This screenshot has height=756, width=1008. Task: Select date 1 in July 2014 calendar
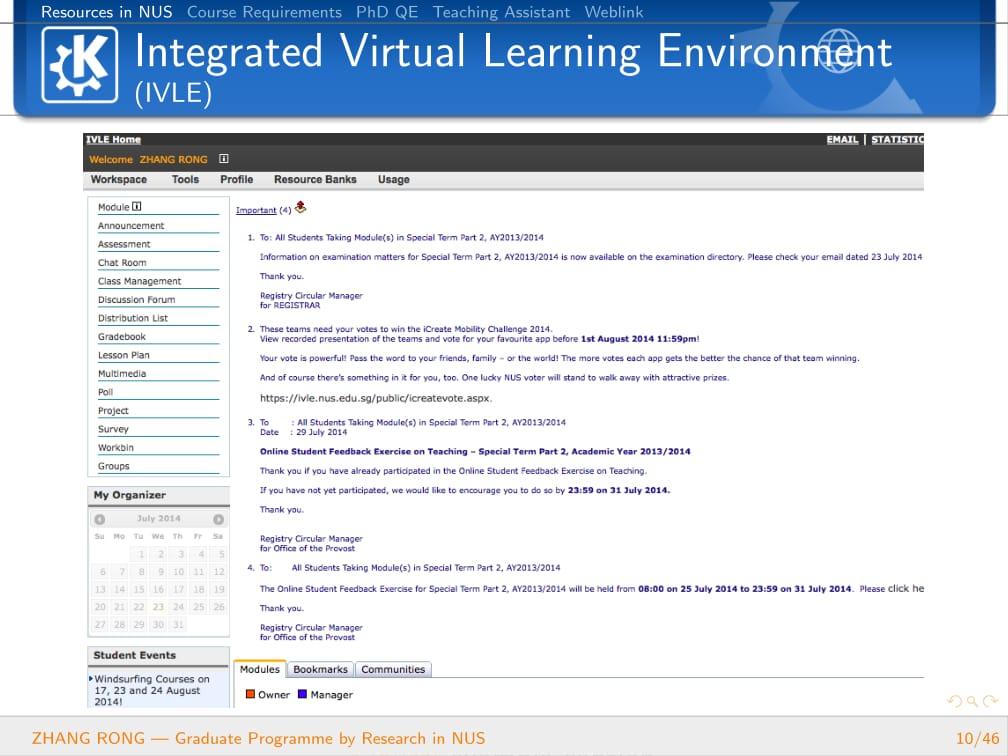click(141, 554)
